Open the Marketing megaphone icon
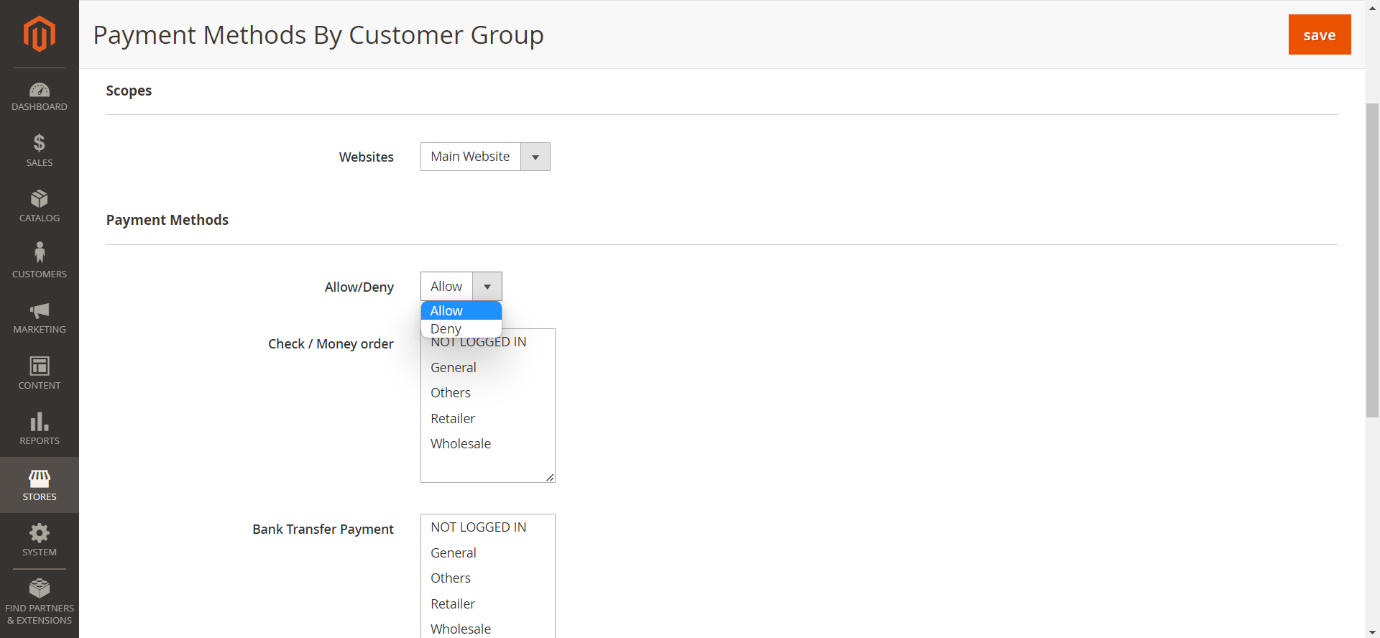 pyautogui.click(x=39, y=310)
